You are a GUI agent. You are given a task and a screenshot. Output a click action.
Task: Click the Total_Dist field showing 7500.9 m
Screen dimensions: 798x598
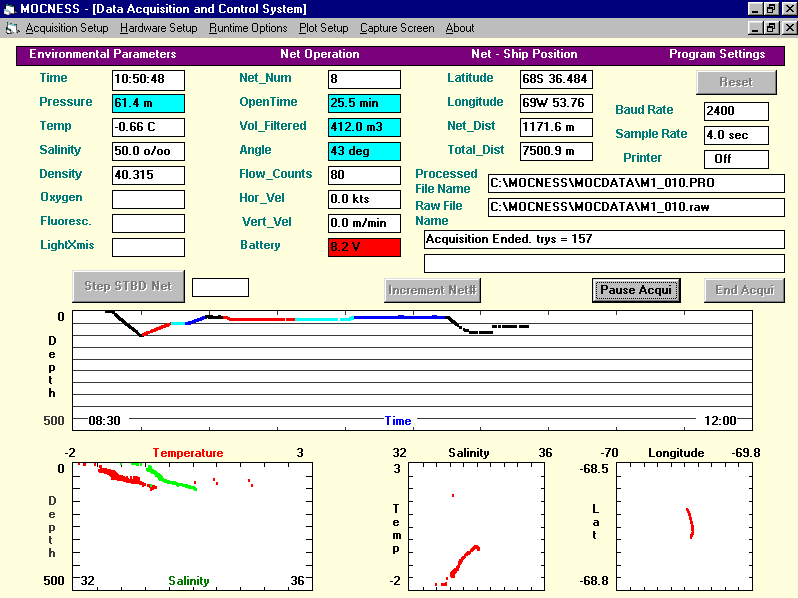[x=556, y=151]
